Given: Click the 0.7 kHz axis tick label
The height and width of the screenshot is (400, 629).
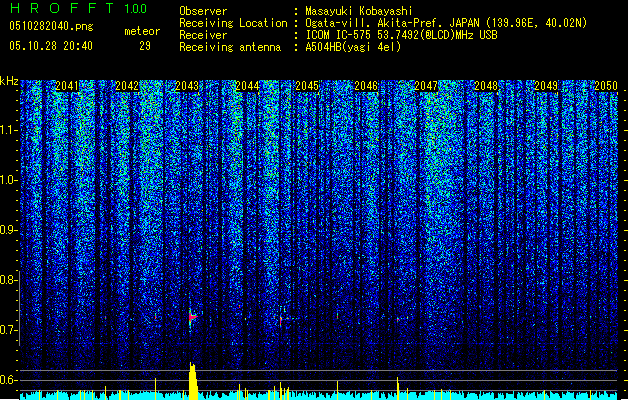Looking at the screenshot, I should click(x=8, y=330).
